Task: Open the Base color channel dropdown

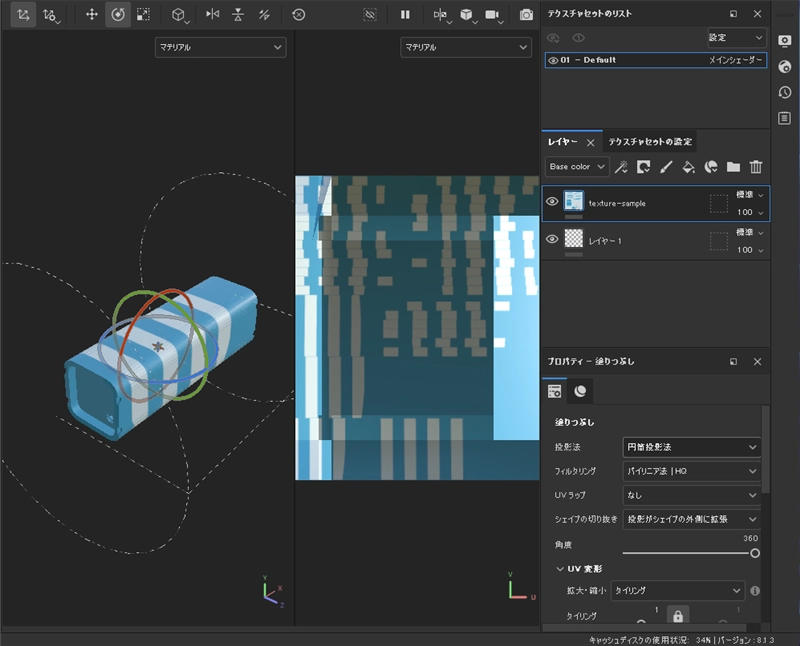Action: click(577, 167)
